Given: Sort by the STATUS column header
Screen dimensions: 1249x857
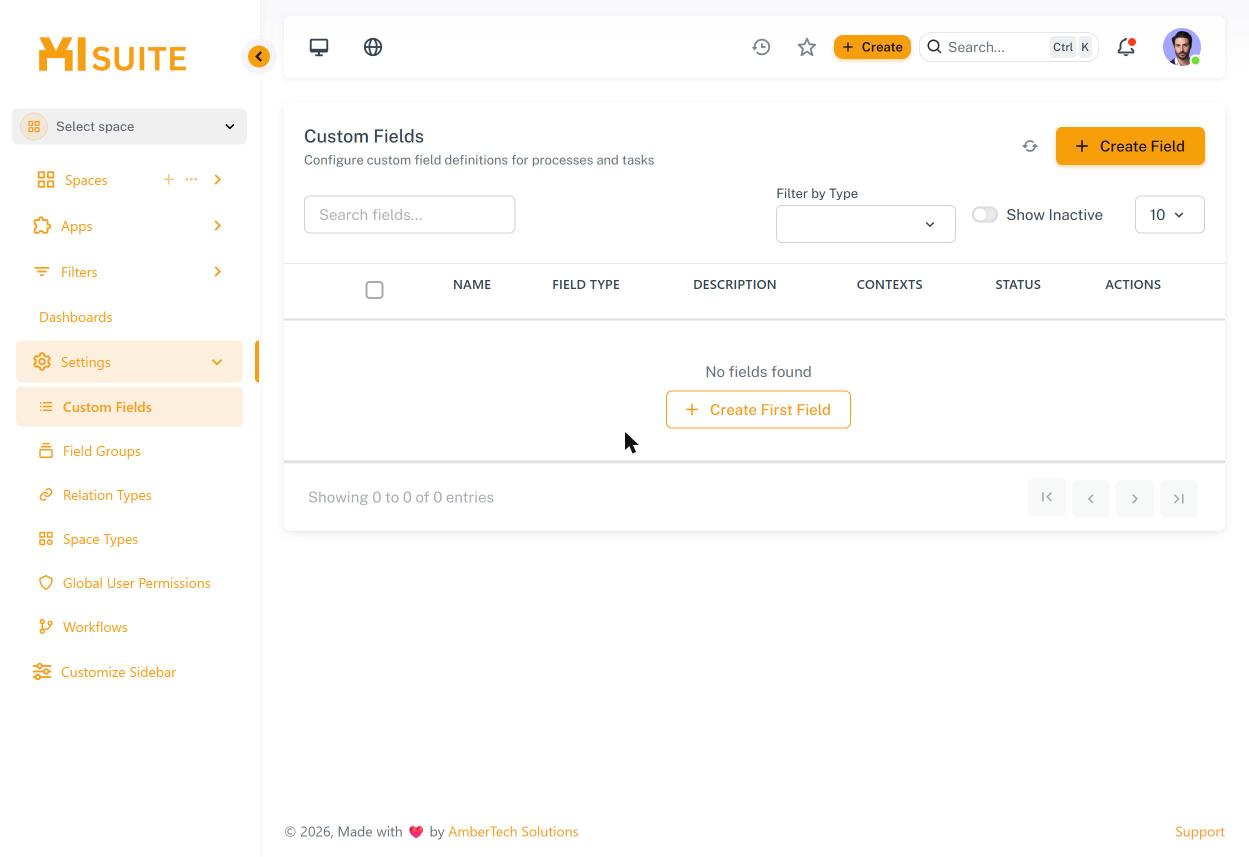Looking at the screenshot, I should point(1018,285).
